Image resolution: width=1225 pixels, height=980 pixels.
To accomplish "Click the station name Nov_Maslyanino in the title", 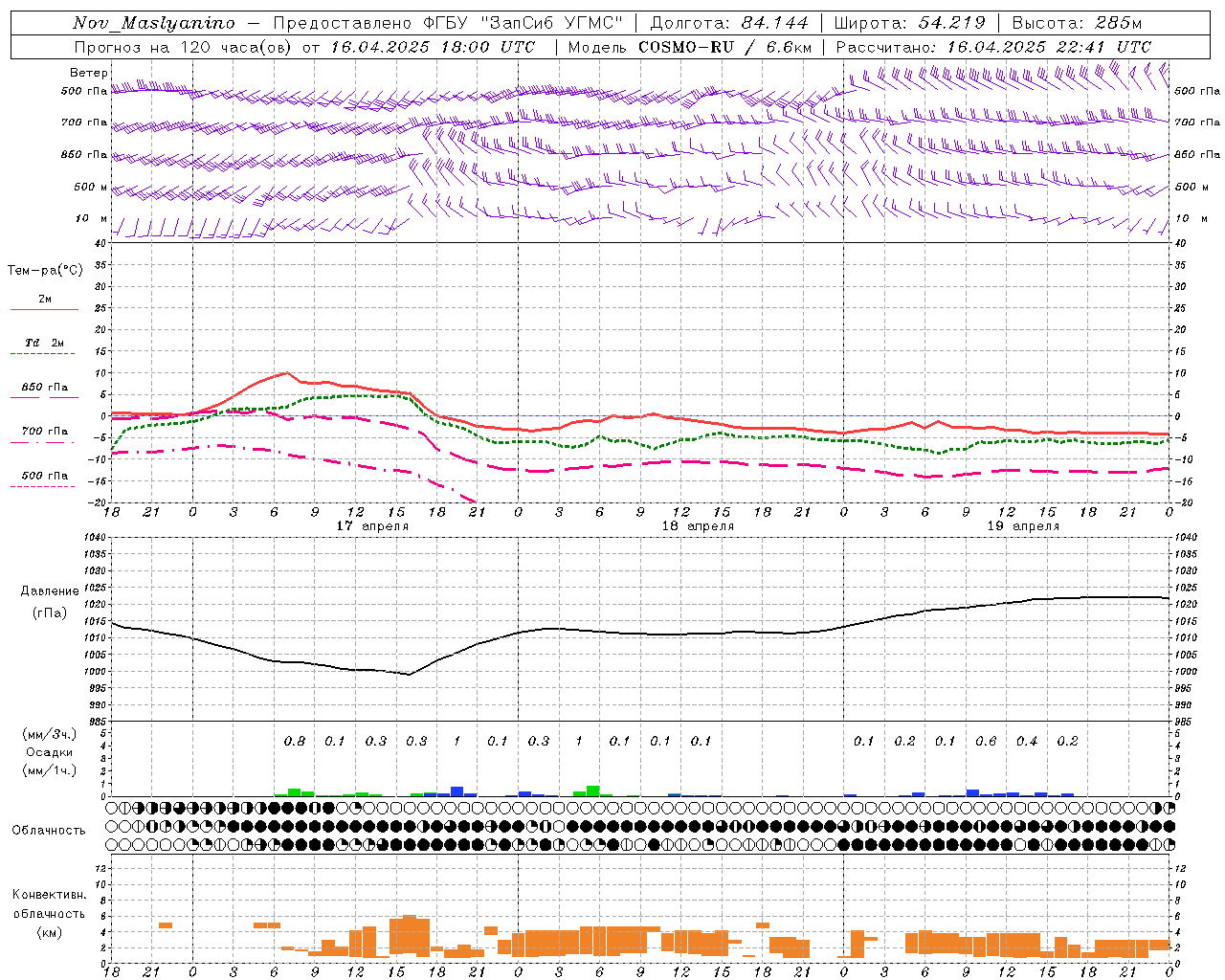I will click(154, 23).
